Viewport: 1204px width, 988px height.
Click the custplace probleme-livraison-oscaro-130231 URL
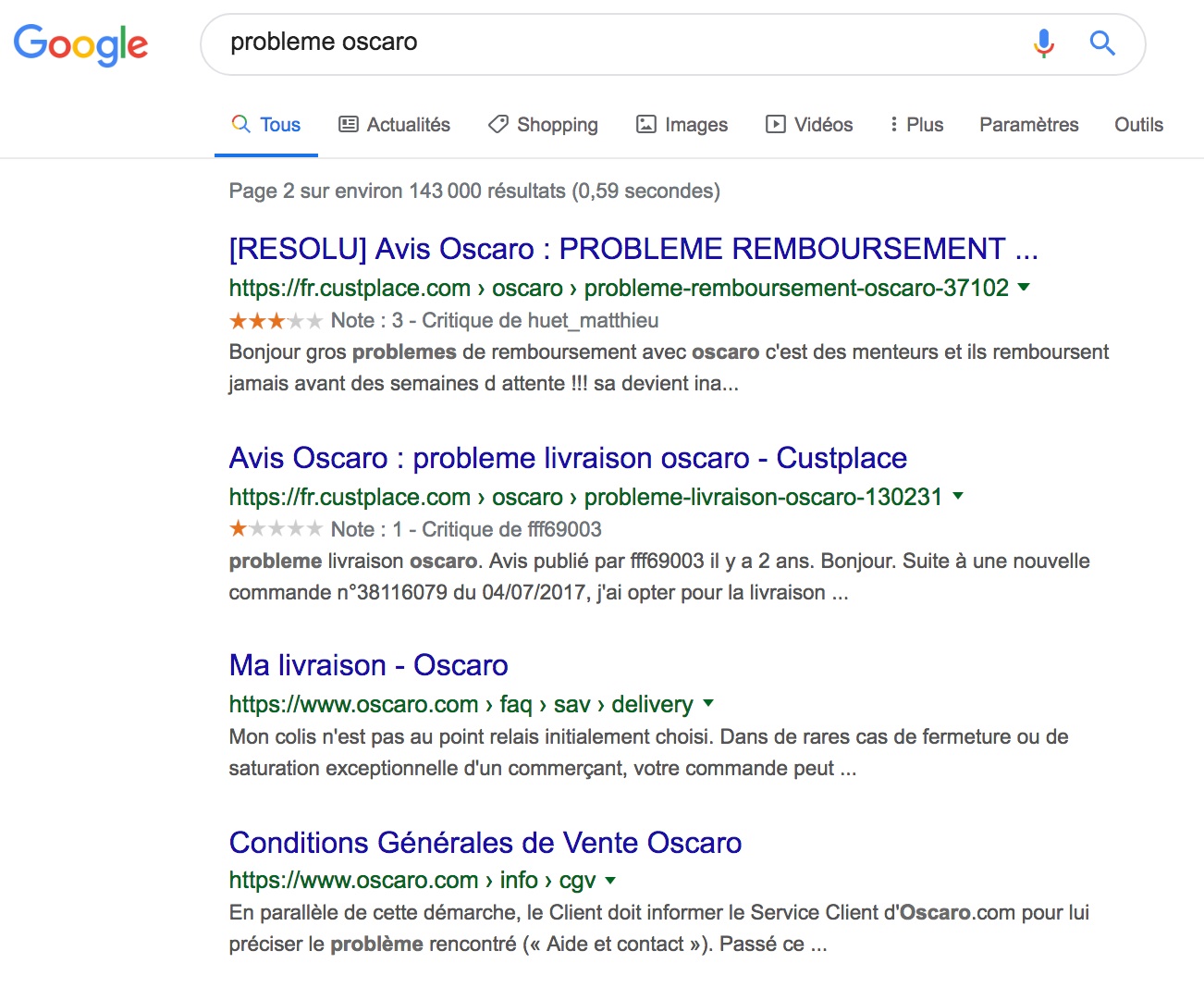585,497
